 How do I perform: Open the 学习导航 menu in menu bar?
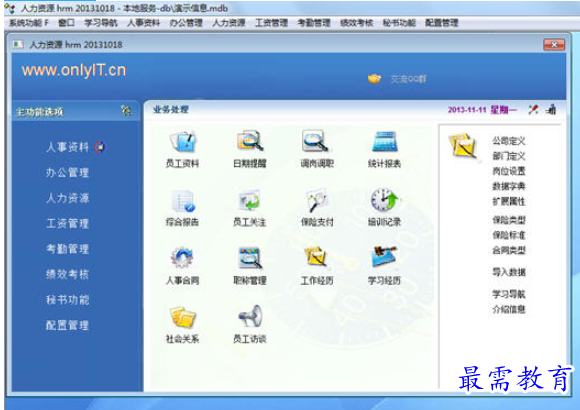coord(101,23)
